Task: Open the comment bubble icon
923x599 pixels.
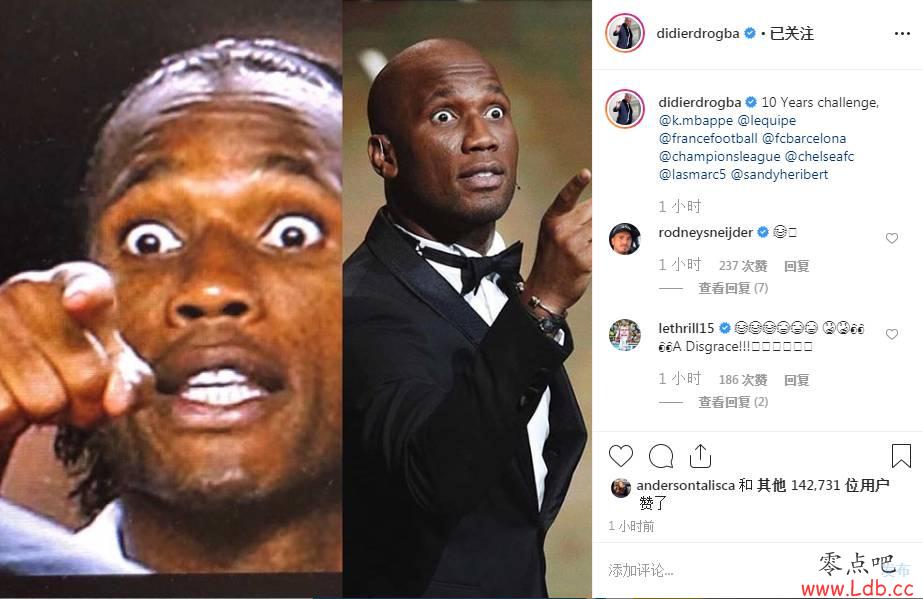Action: [x=660, y=456]
